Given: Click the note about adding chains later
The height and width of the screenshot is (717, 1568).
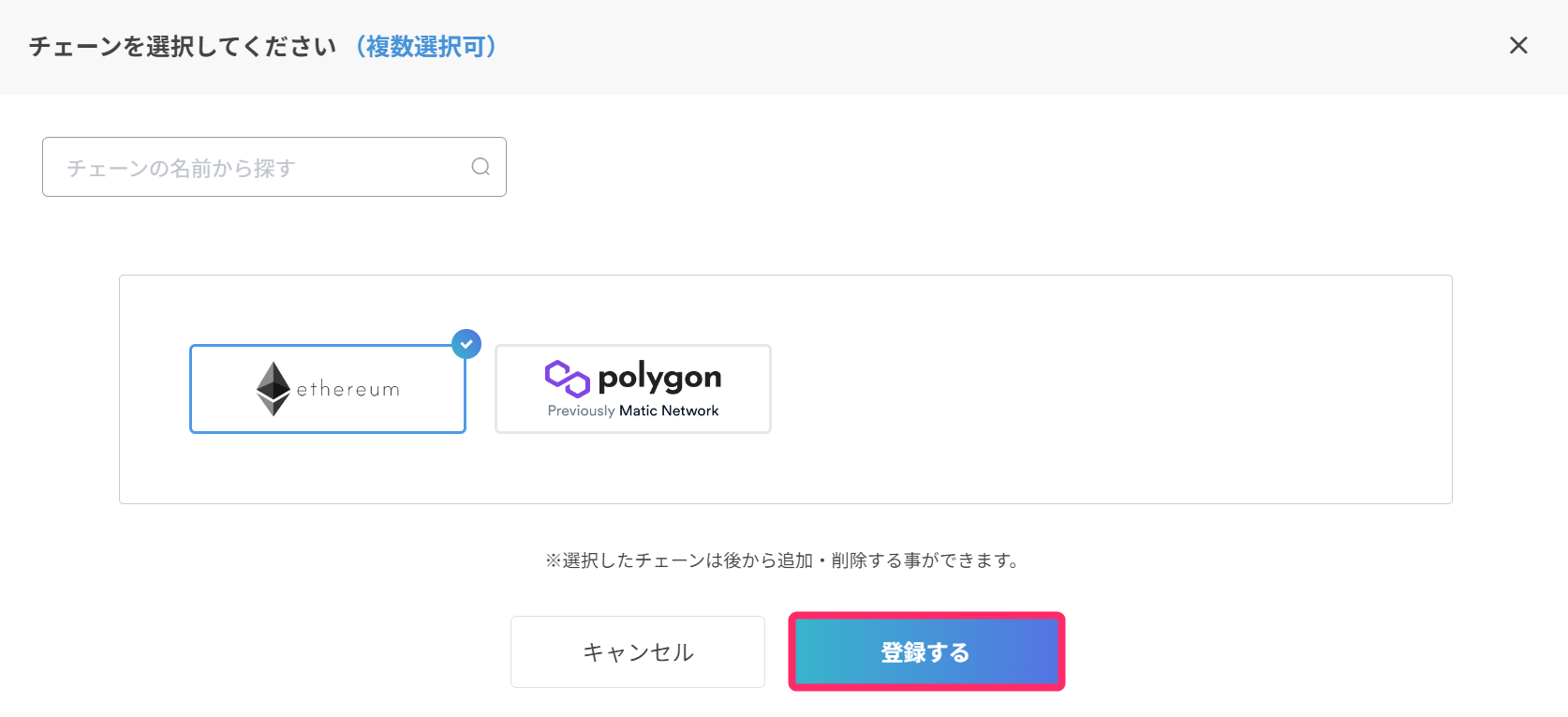Looking at the screenshot, I should [x=783, y=560].
